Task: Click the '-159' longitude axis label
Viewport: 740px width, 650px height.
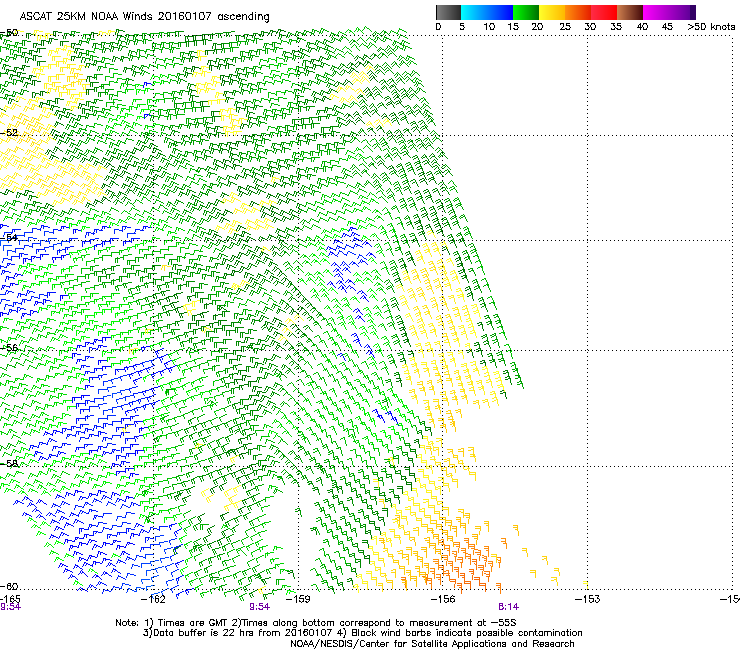Action: (x=298, y=599)
